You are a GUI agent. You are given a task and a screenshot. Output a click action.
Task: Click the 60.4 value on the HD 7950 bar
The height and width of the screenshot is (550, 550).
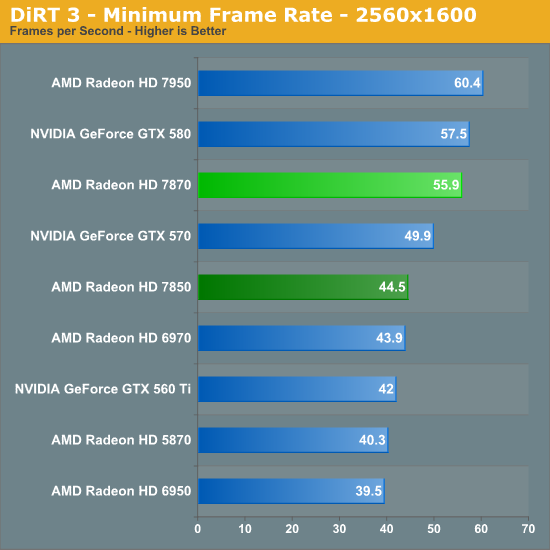click(467, 83)
